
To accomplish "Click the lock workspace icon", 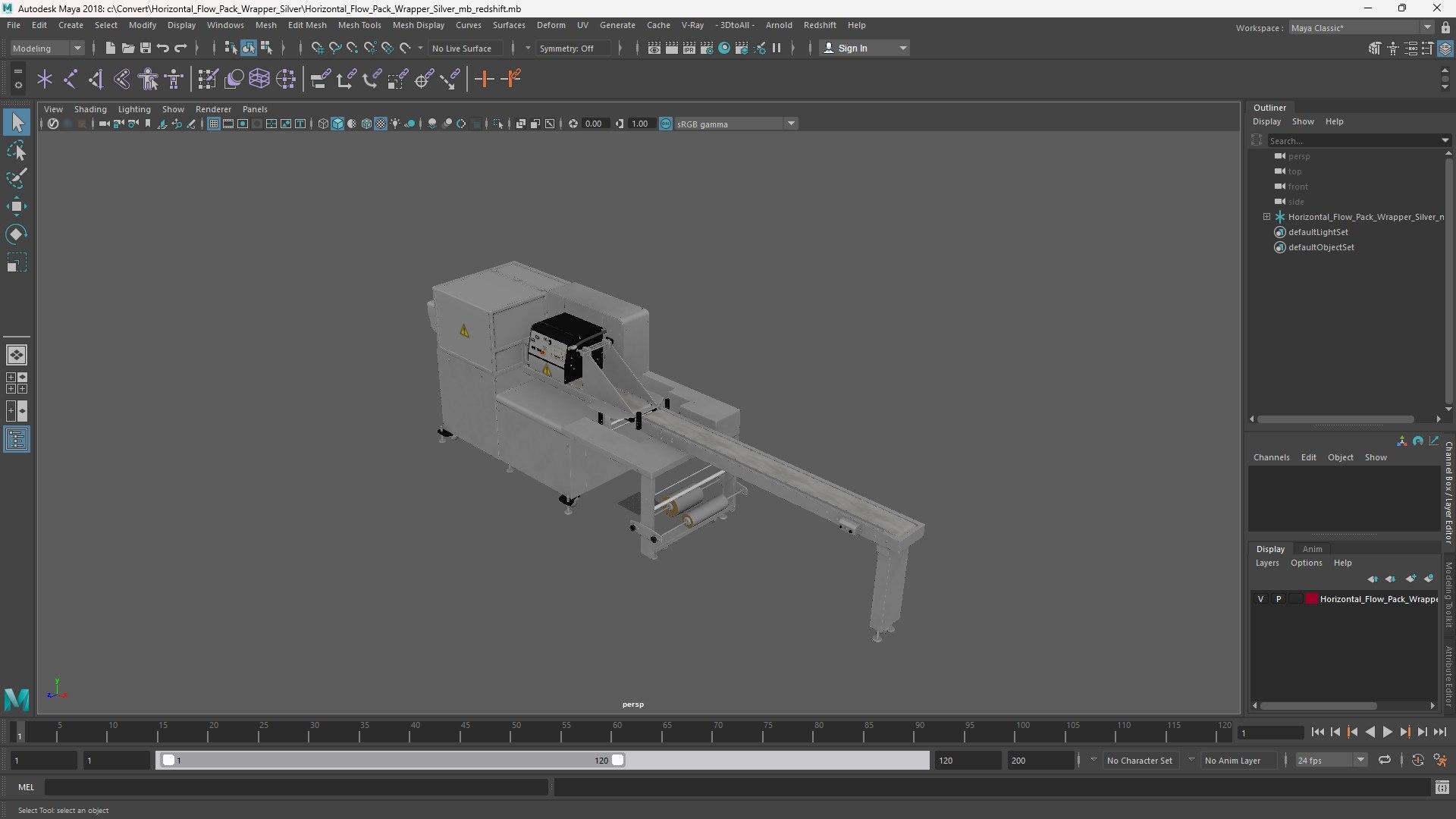I will tap(1445, 27).
